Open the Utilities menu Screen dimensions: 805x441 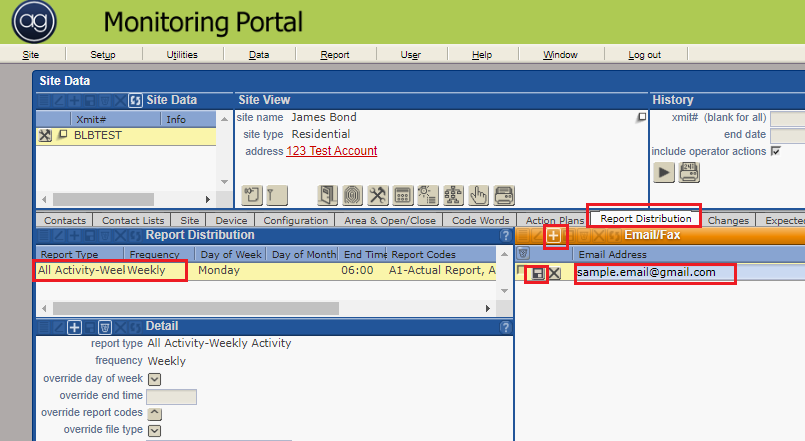click(x=181, y=55)
